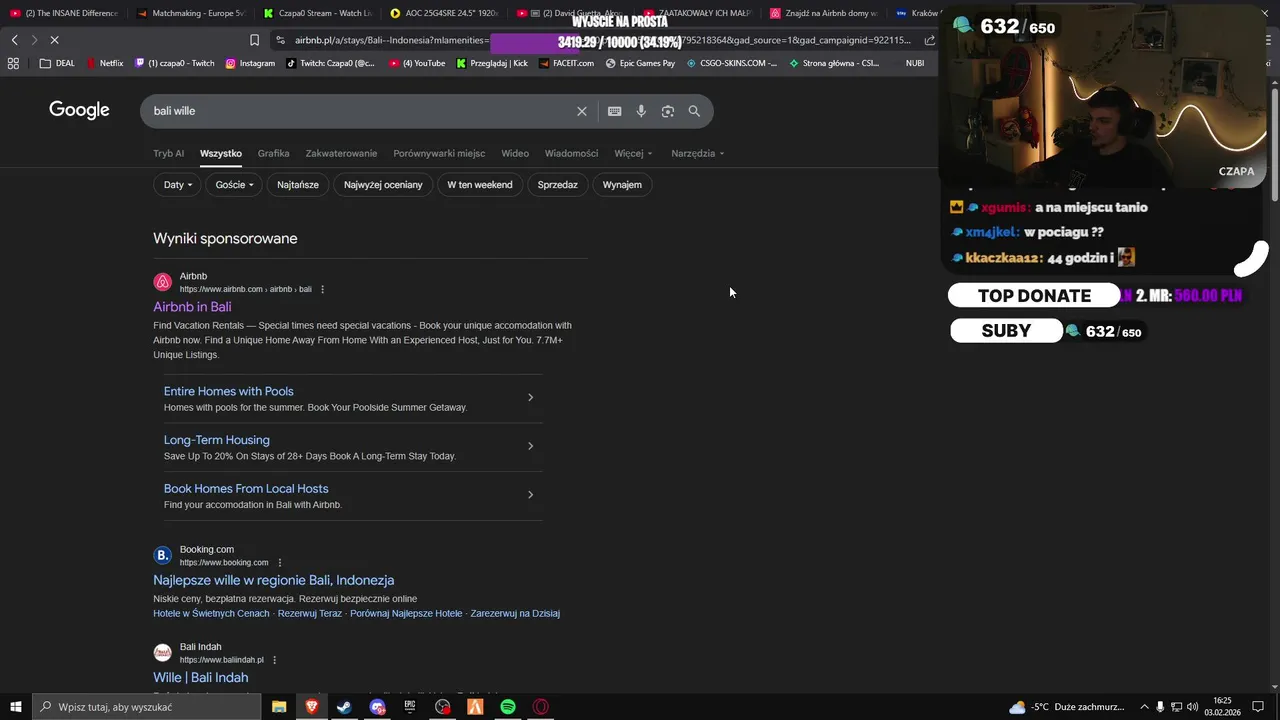Switch to the Grafika tab
The height and width of the screenshot is (720, 1280).
(273, 153)
